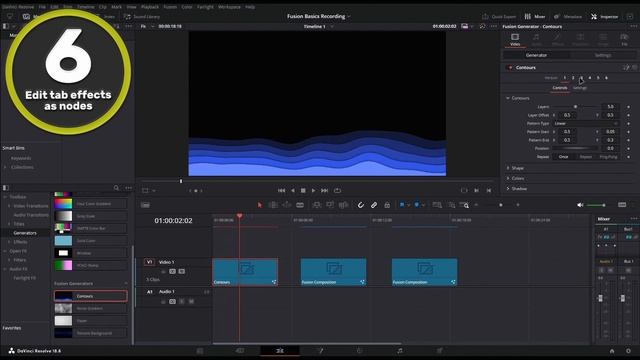This screenshot has width=640, height=360.
Task: Add a blue flag to the clip
Action: click(x=402, y=205)
